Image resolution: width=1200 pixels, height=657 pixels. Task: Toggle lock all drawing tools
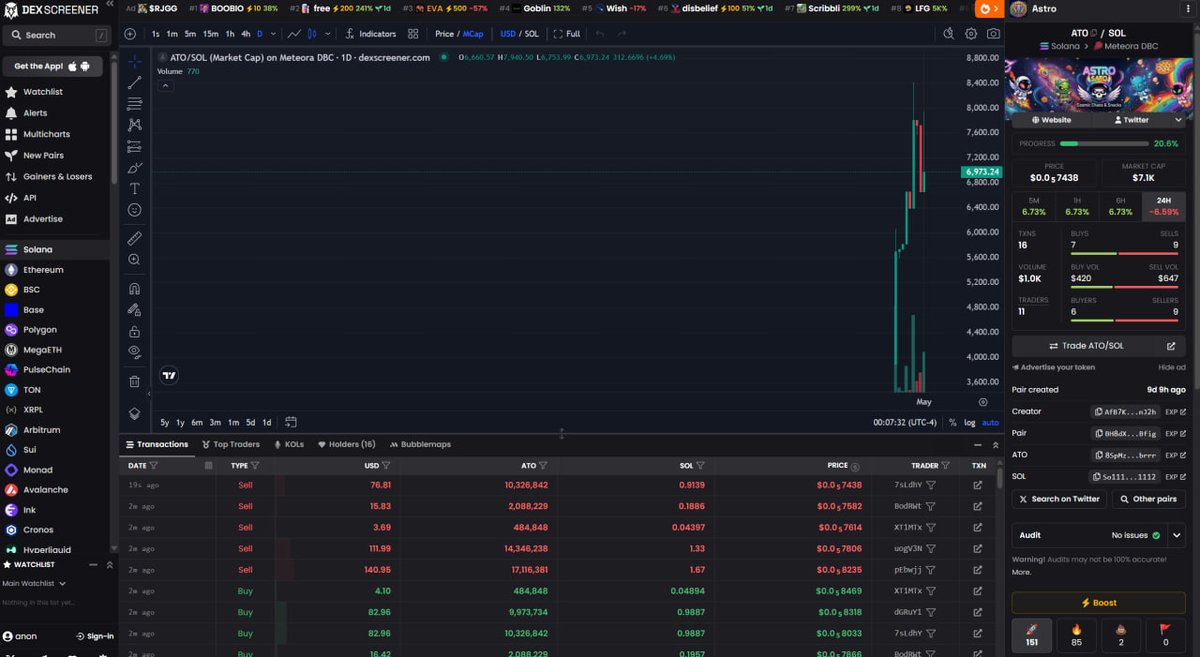(134, 331)
